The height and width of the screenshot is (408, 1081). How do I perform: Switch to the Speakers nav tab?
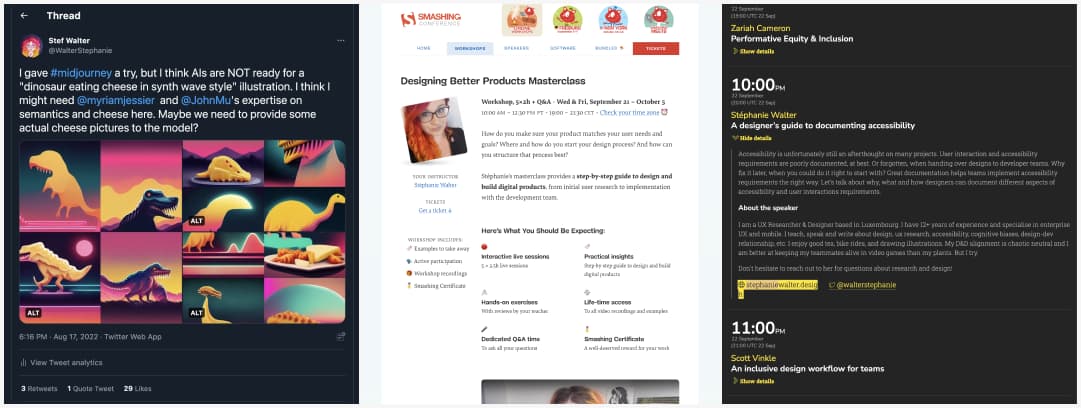tap(516, 48)
